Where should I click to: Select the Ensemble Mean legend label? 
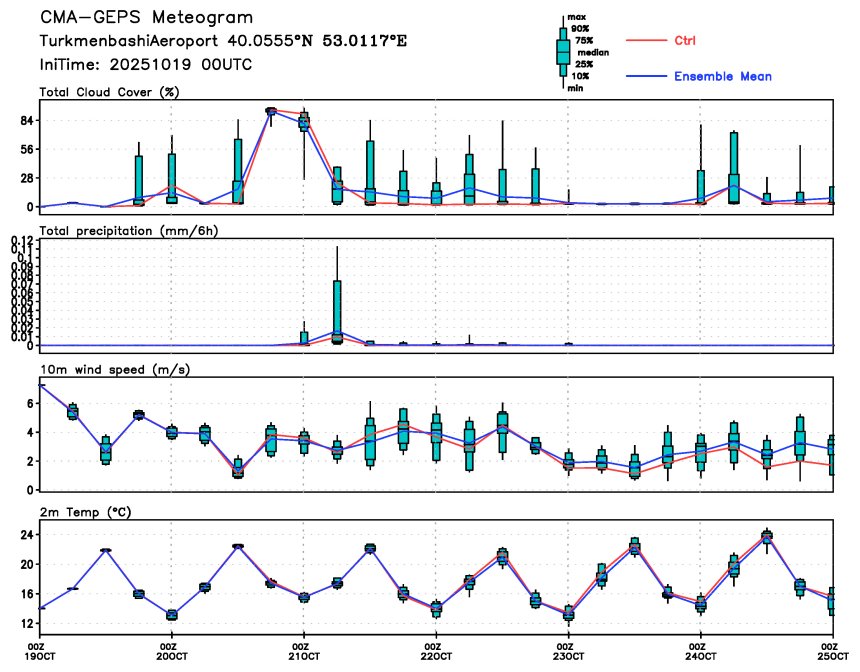point(722,76)
